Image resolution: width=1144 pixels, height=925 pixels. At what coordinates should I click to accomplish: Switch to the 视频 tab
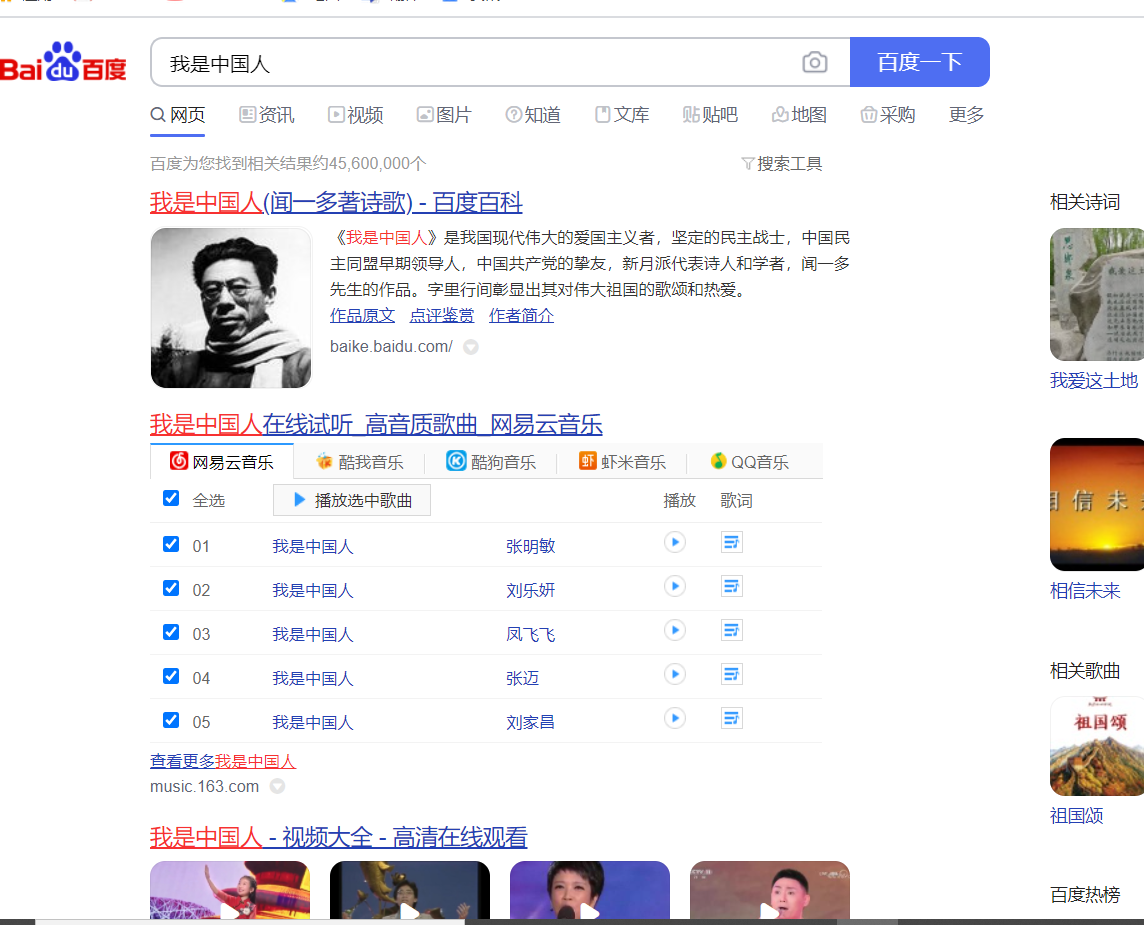(x=356, y=115)
